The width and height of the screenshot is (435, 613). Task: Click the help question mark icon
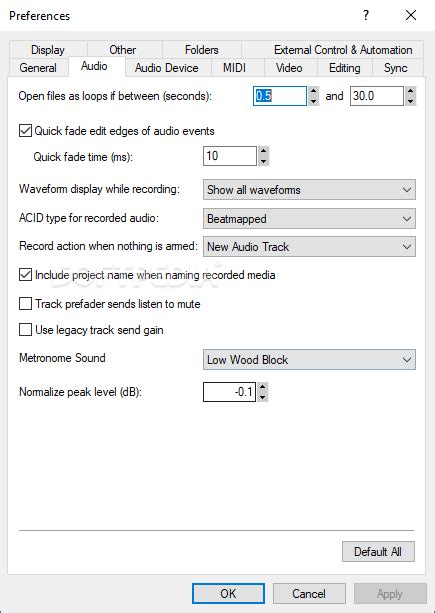(365, 16)
